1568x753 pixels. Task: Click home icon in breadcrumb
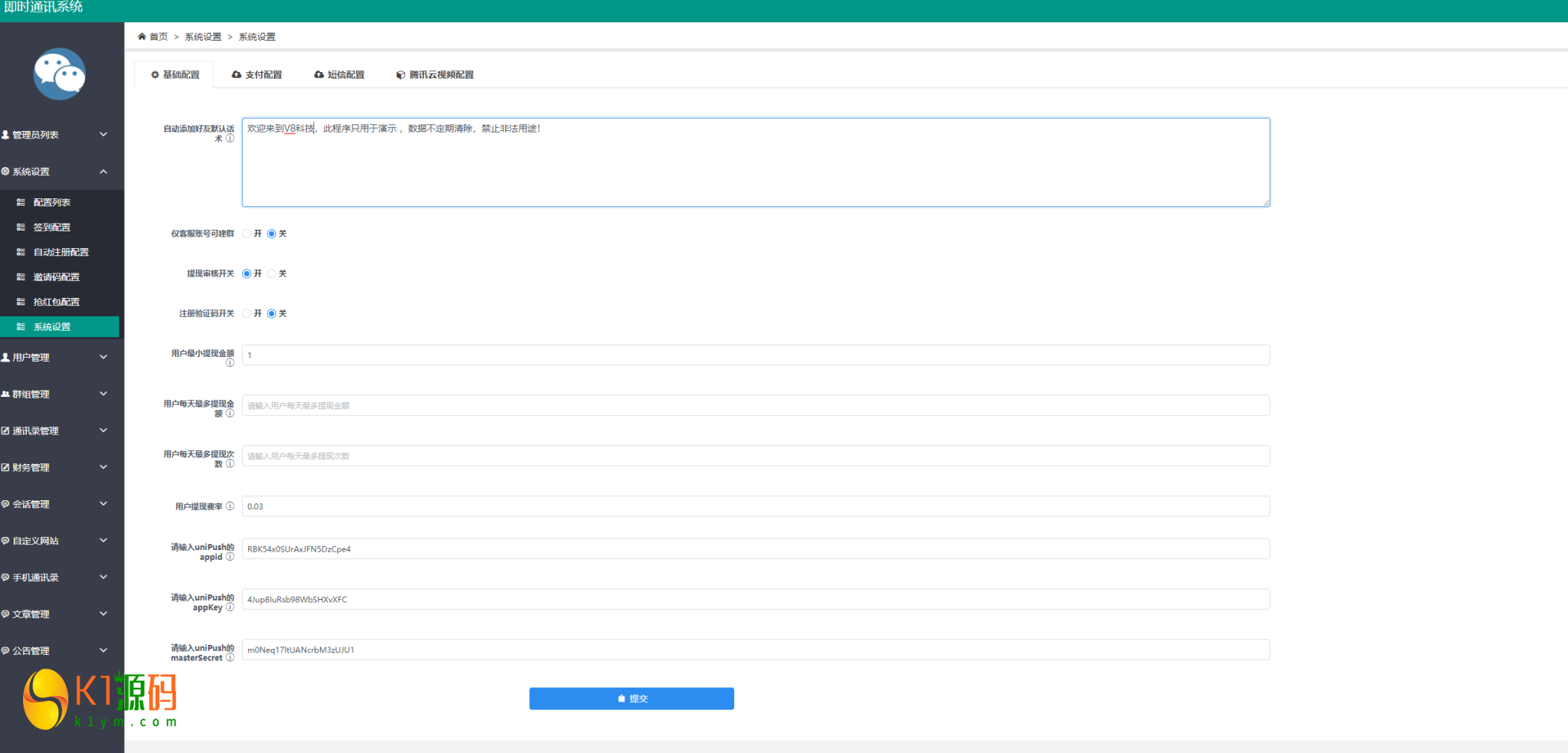point(142,37)
